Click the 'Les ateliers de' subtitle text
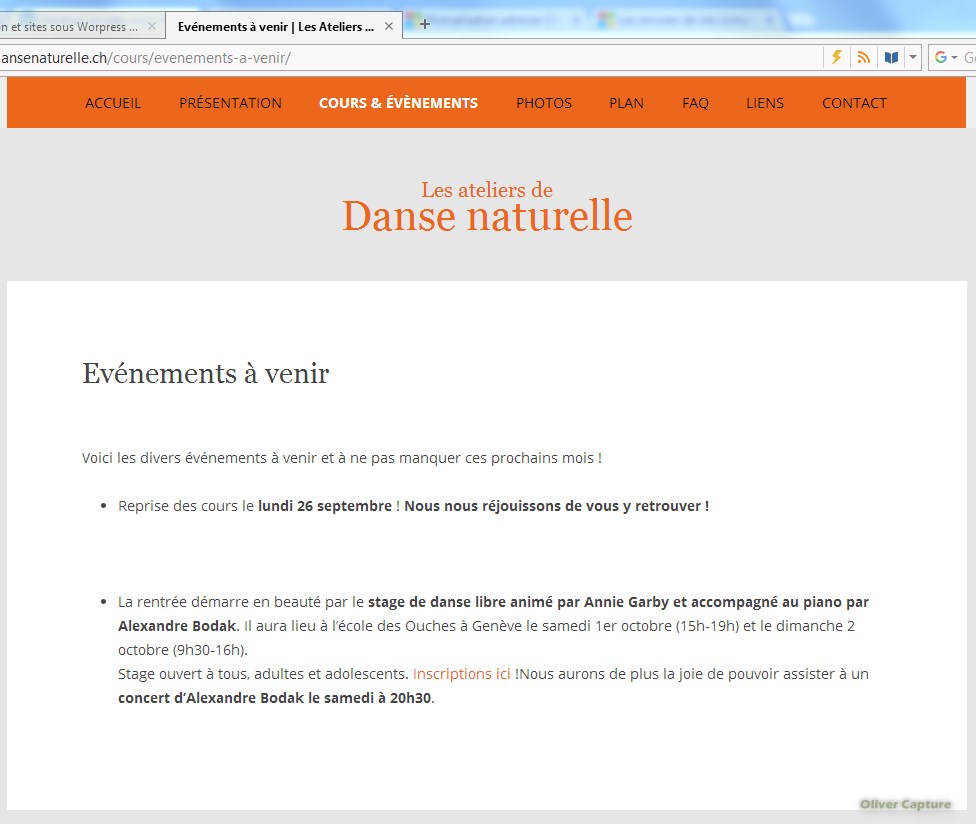The height and width of the screenshot is (824, 976). (487, 189)
